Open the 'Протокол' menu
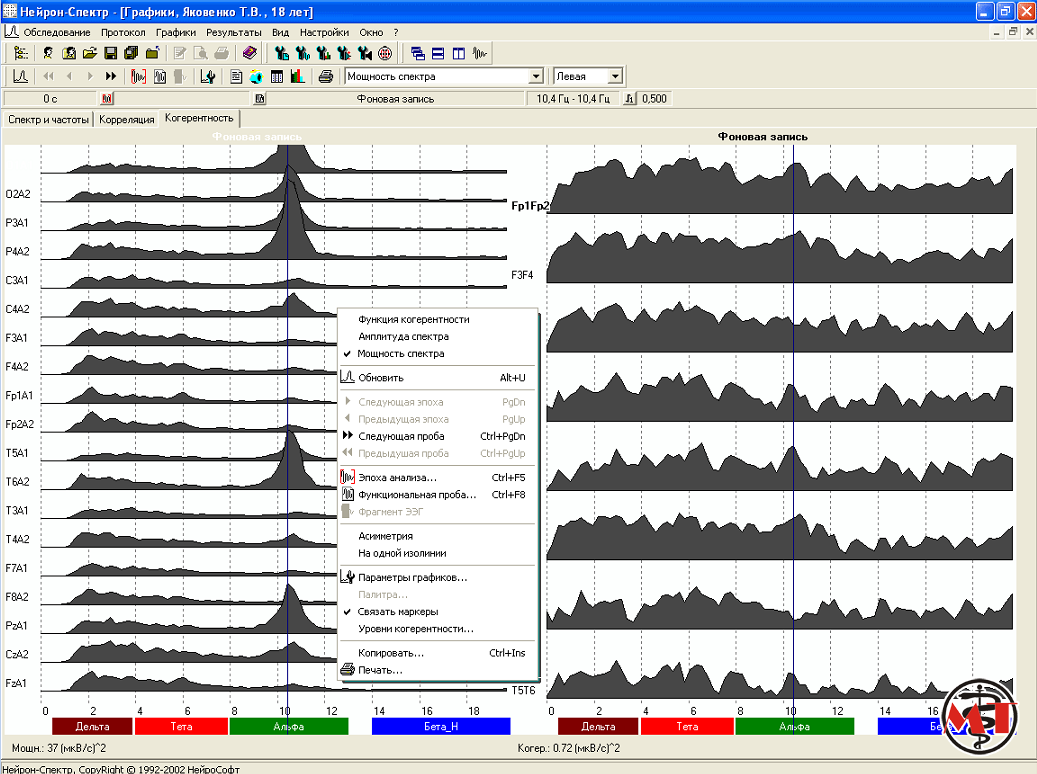Screen dimensions: 1037x774 tap(123, 32)
